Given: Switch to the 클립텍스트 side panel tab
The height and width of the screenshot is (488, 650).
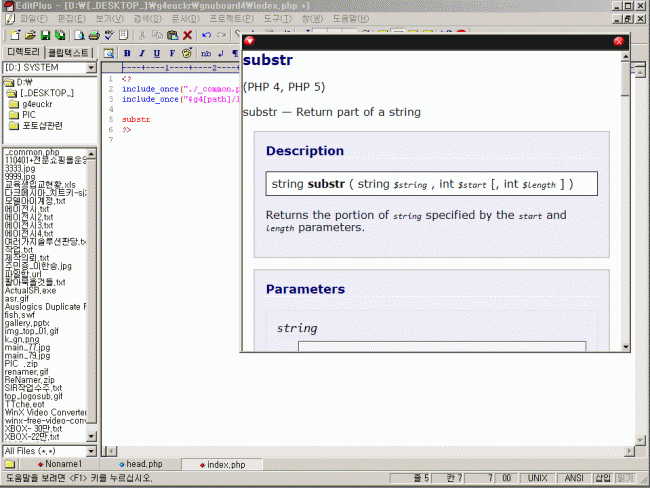Looking at the screenshot, I should [68, 51].
